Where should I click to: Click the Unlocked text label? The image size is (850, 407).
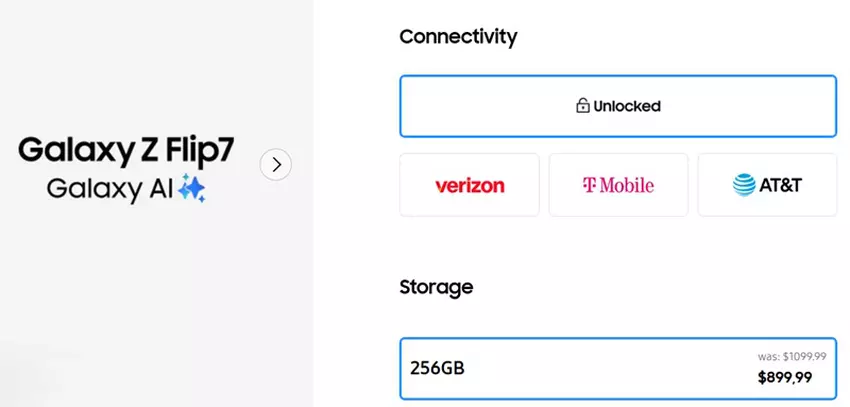pos(626,106)
